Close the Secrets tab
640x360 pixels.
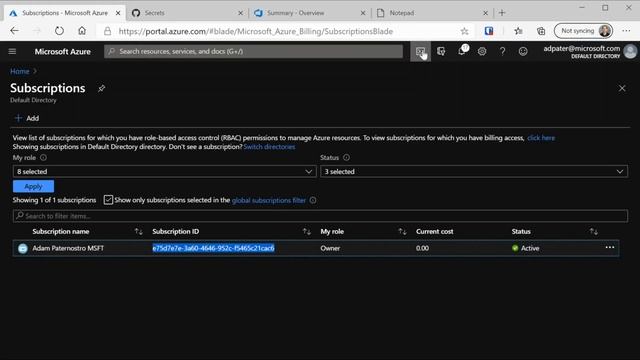click(x=240, y=13)
